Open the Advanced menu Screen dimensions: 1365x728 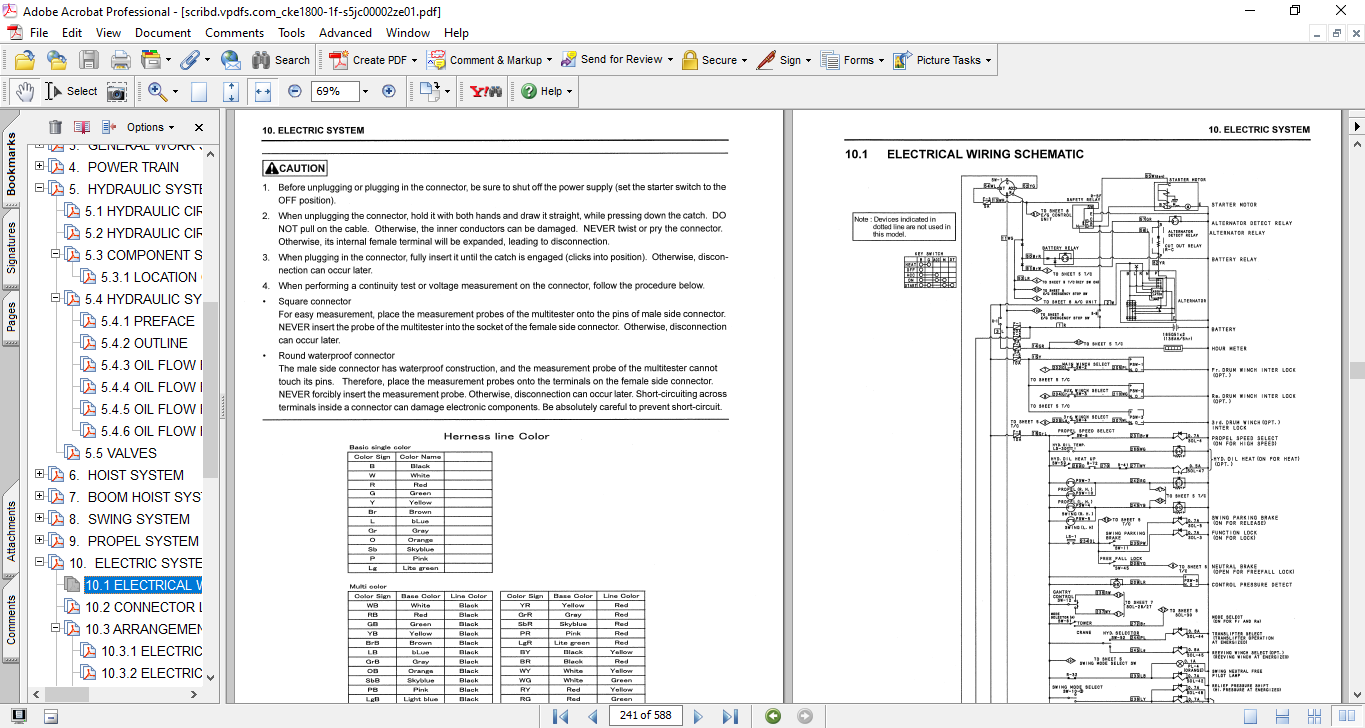345,33
